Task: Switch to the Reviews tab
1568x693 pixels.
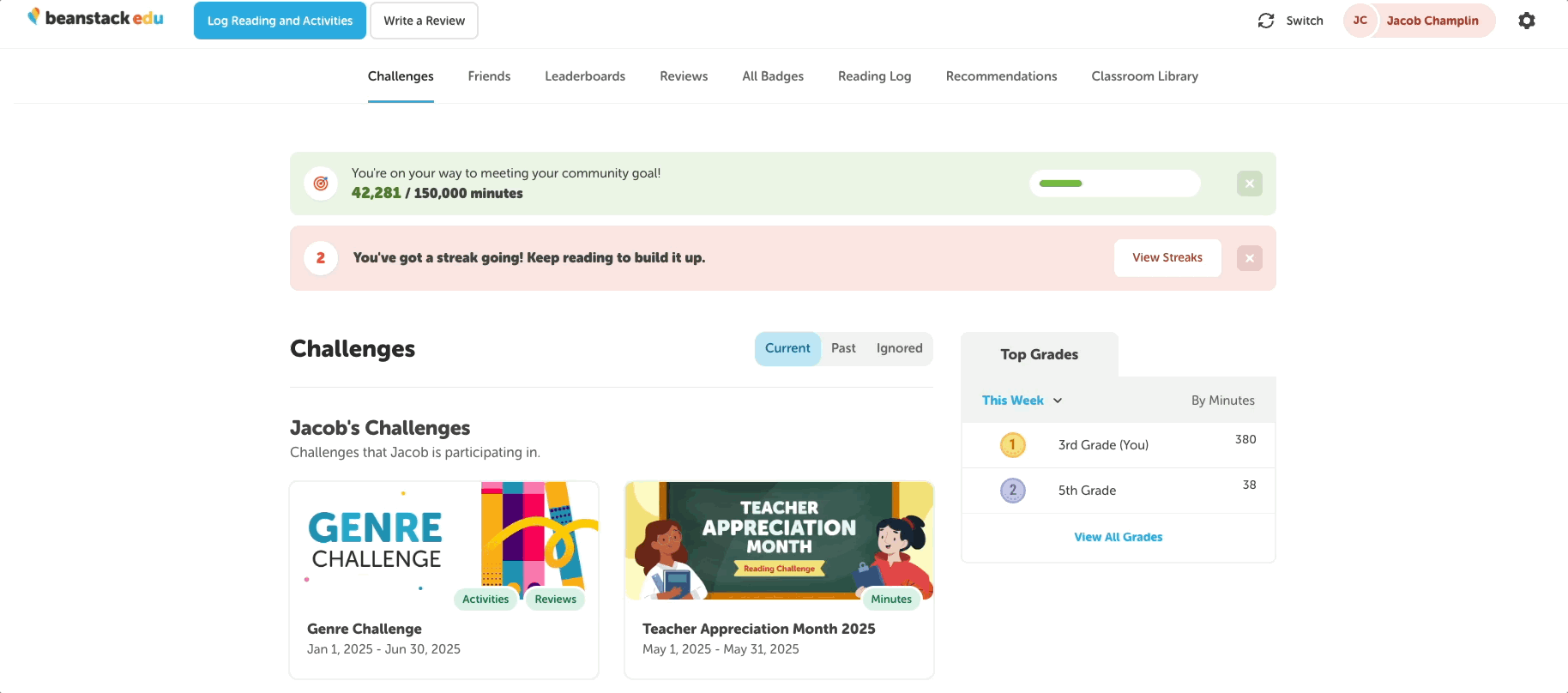Action: coord(684,76)
